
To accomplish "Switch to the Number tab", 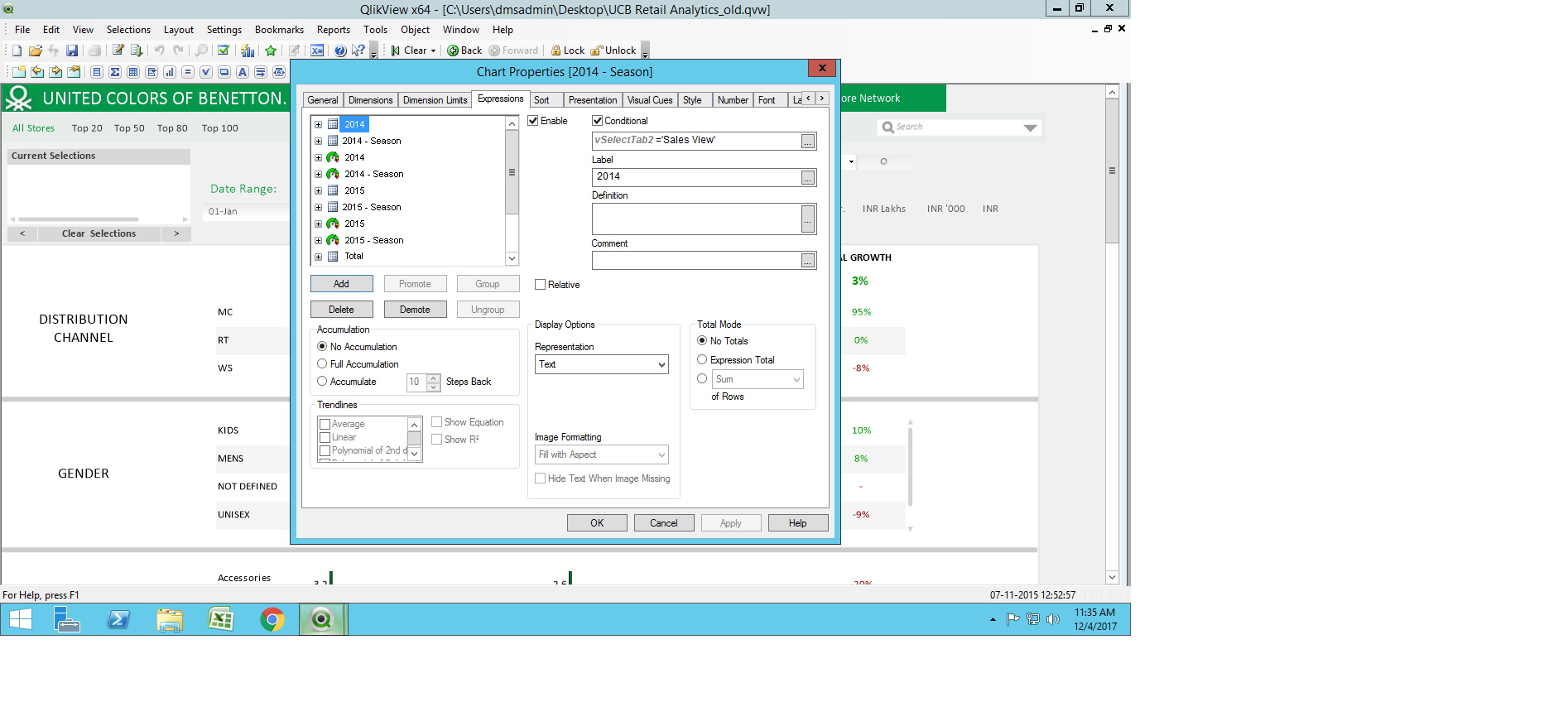I will pos(733,100).
